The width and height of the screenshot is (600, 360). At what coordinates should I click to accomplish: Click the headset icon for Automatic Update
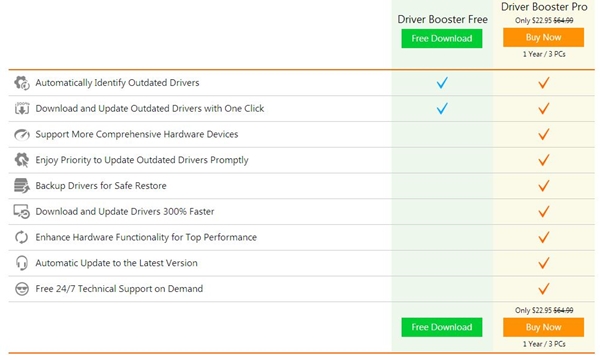22,263
